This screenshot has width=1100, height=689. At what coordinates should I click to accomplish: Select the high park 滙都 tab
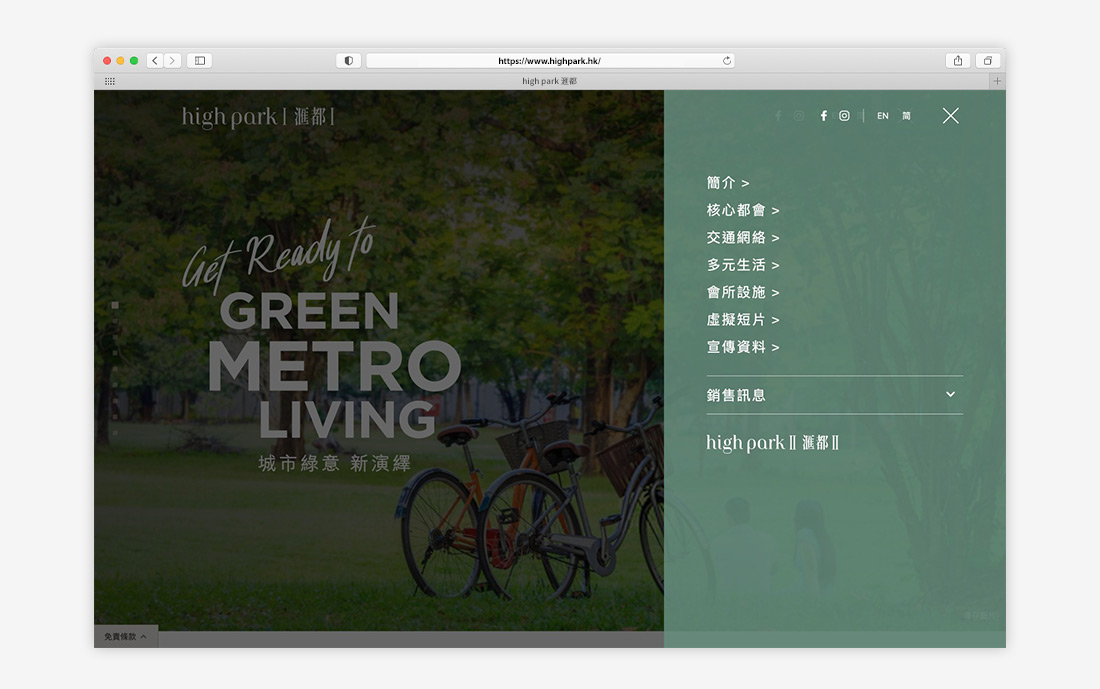(x=549, y=81)
